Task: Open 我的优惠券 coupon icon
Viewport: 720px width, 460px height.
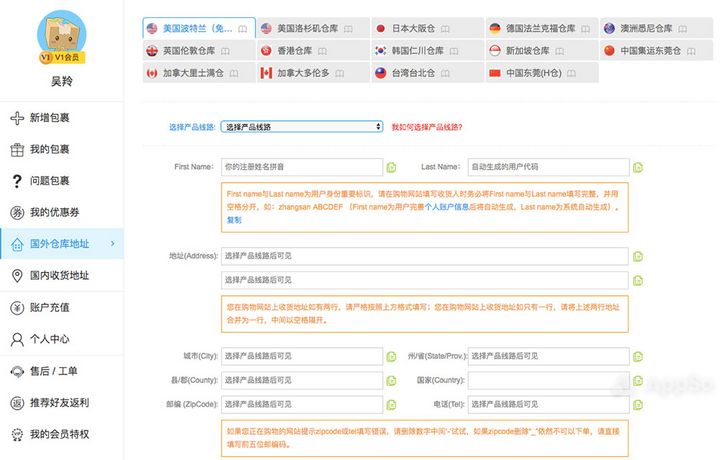Action: (x=17, y=213)
